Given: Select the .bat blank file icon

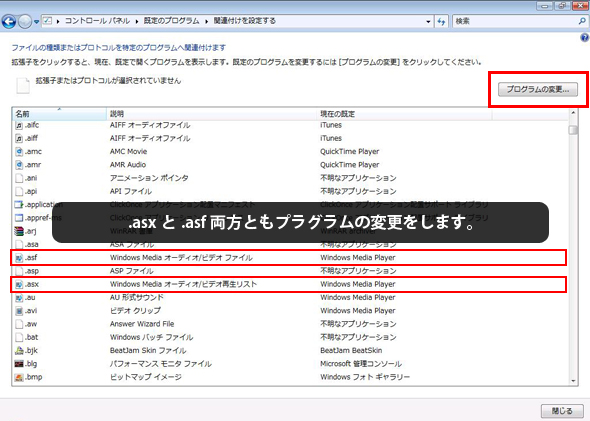Looking at the screenshot, I should pyautogui.click(x=19, y=337).
